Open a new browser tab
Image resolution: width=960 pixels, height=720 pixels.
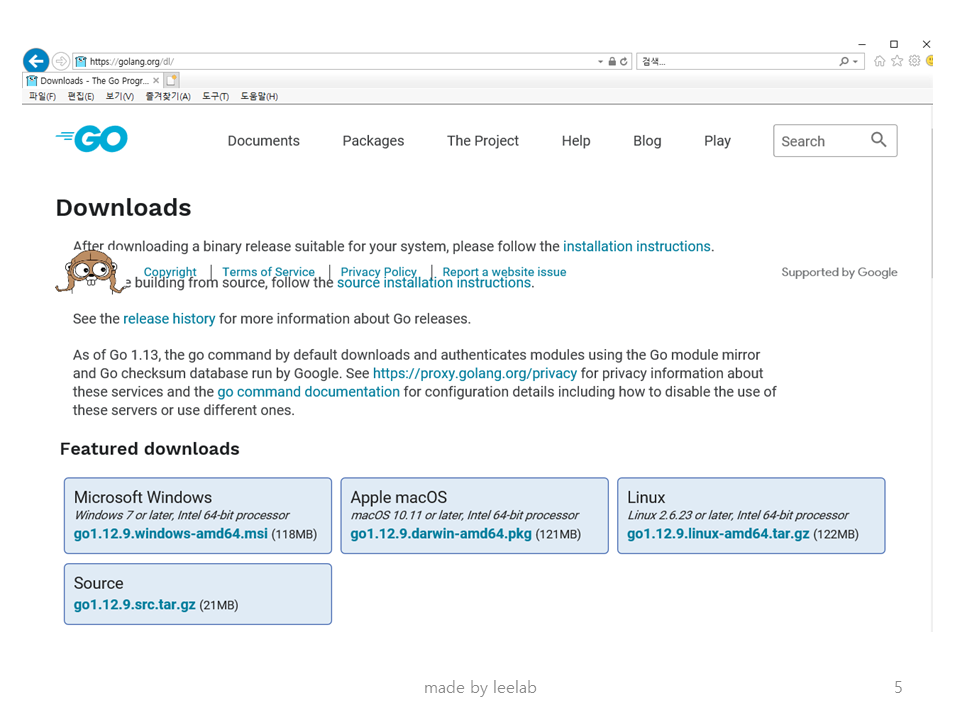(x=172, y=80)
